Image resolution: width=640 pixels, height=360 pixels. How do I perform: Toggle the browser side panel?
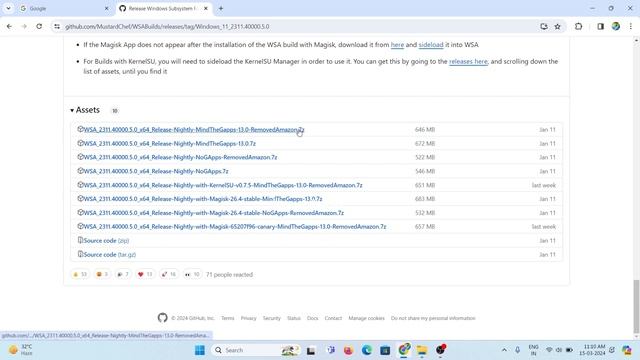(600, 27)
